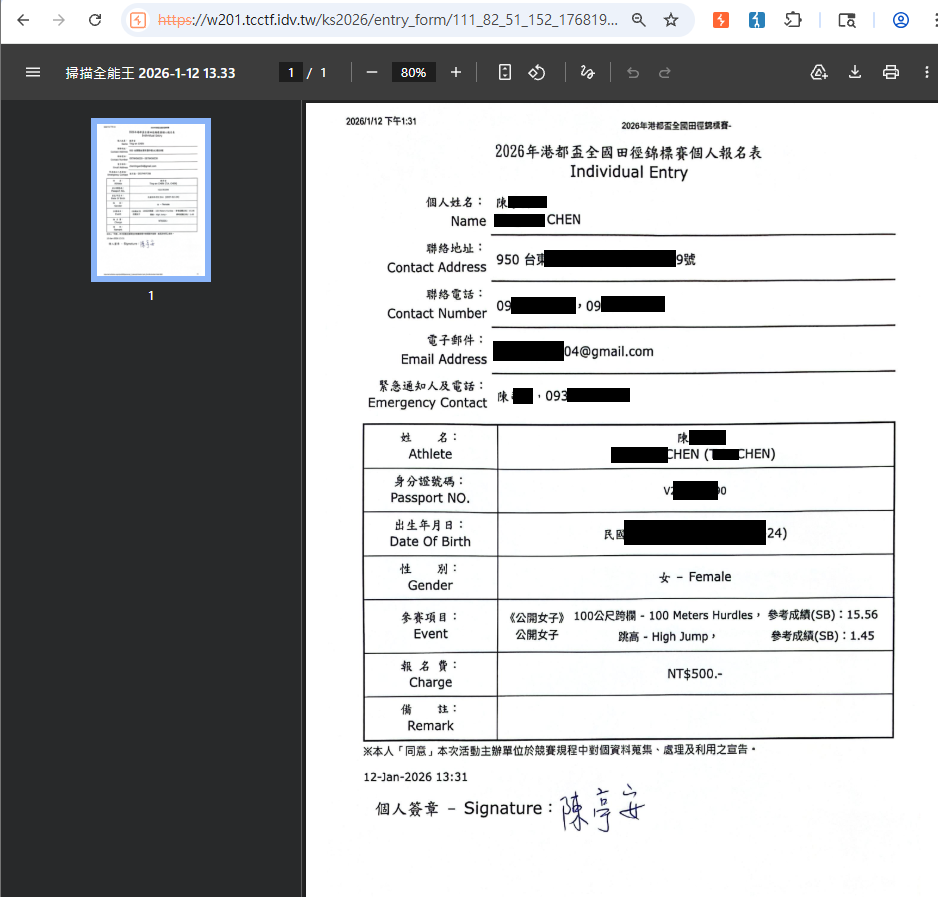Click the fit to page icon
The width and height of the screenshot is (938, 897).
(x=505, y=72)
